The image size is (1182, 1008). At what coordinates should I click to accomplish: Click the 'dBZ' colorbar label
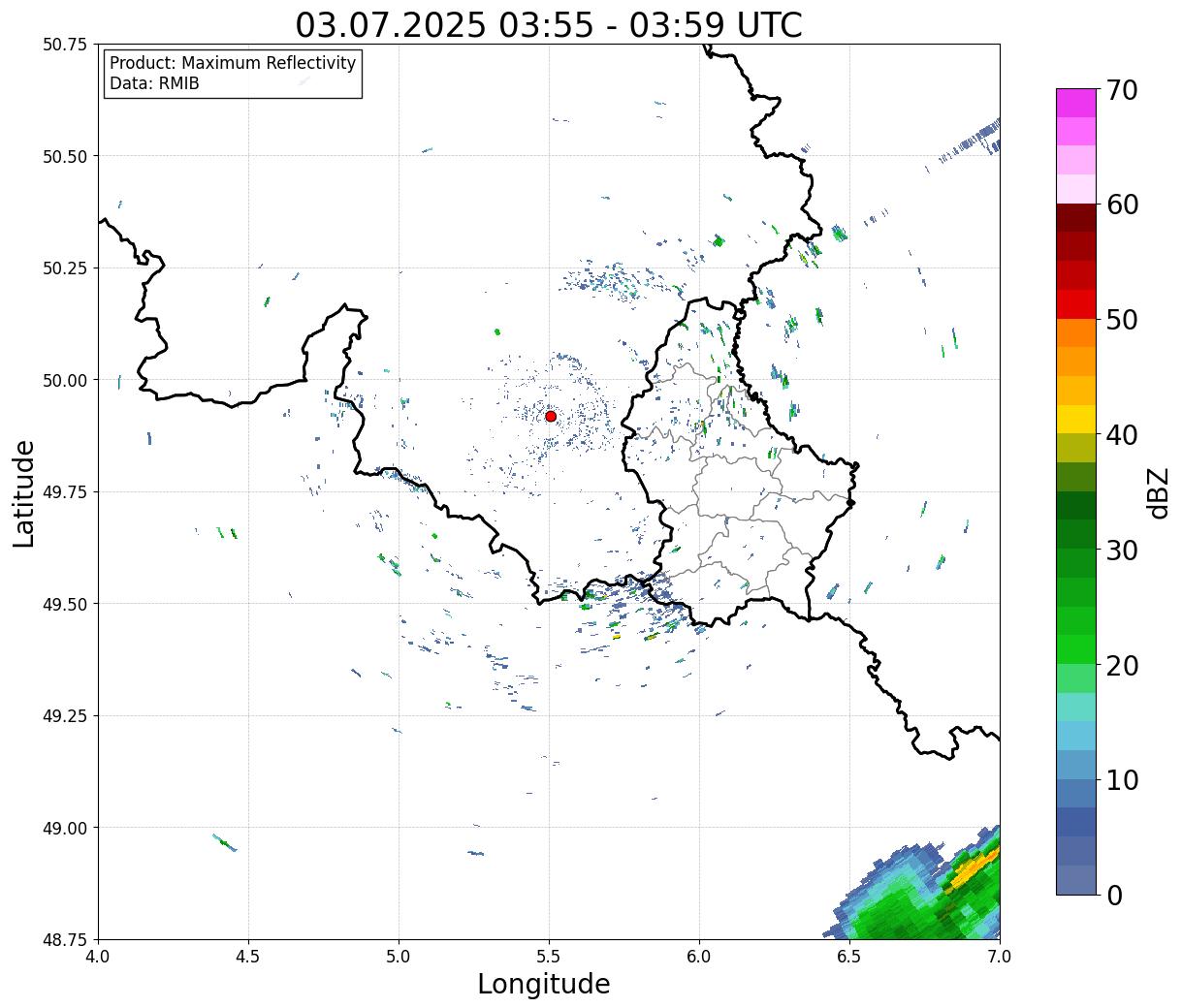click(1158, 491)
